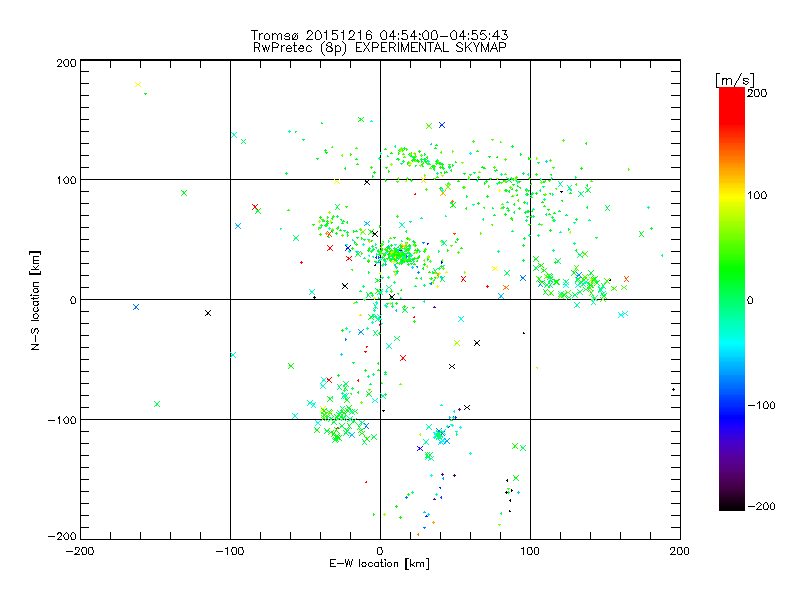The height and width of the screenshot is (600, 800).
Task: Click the y-axis '200' tick label
Action: click(x=66, y=63)
